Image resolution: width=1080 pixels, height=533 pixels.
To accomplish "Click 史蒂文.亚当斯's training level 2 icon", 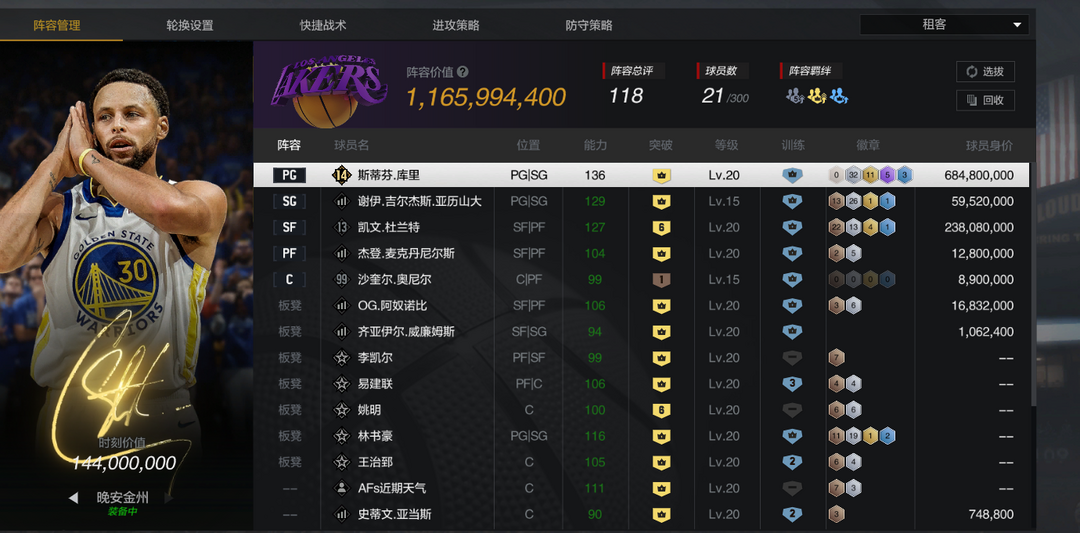I will (x=792, y=514).
